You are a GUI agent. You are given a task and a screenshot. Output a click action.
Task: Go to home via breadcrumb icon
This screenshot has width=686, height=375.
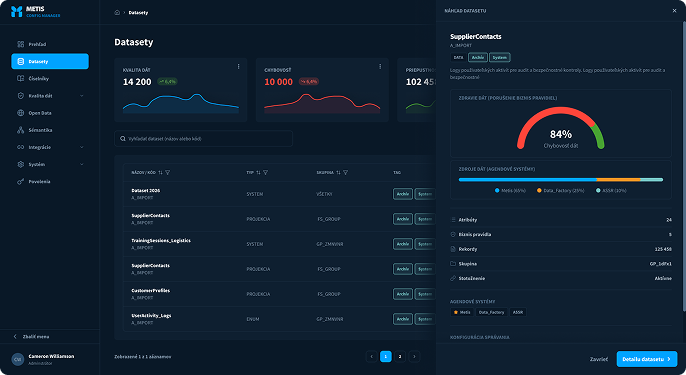117,13
